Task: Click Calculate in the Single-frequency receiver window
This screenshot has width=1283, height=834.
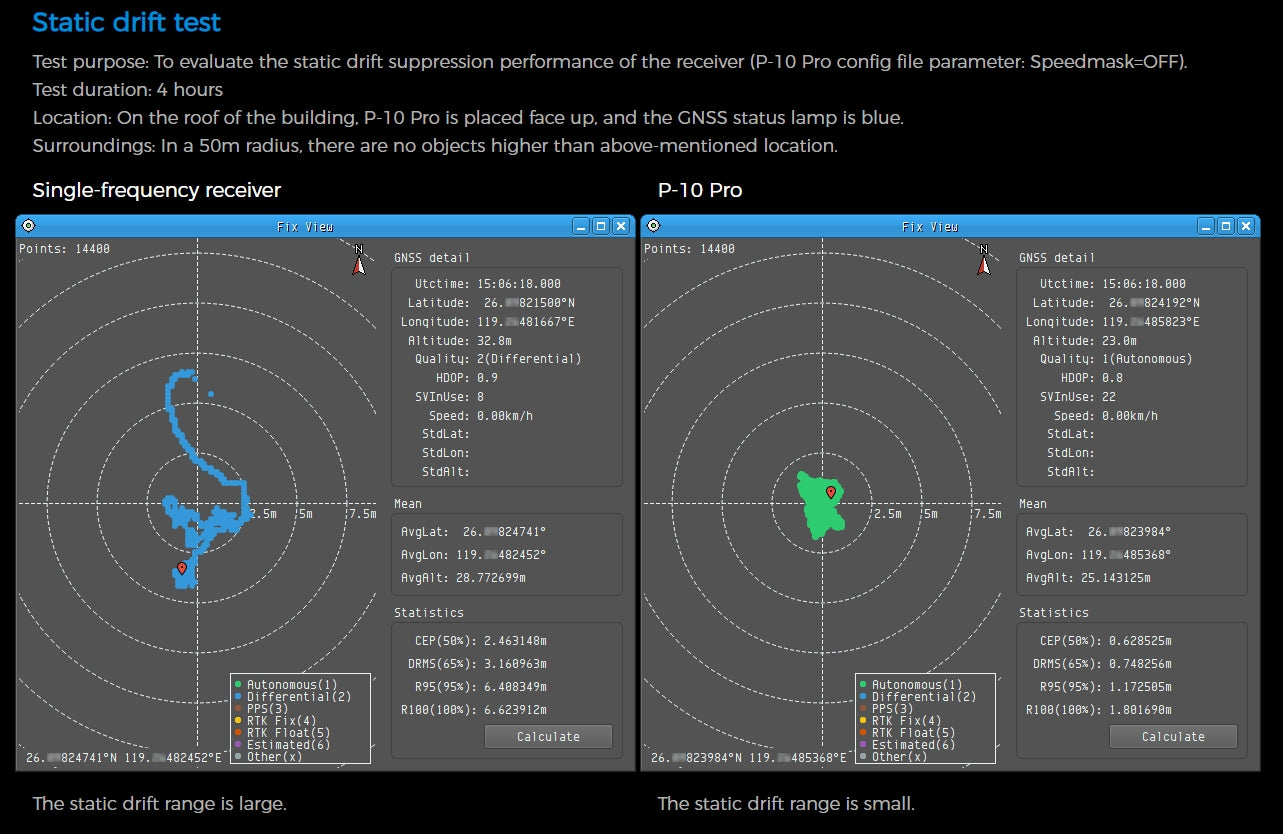Action: point(548,737)
